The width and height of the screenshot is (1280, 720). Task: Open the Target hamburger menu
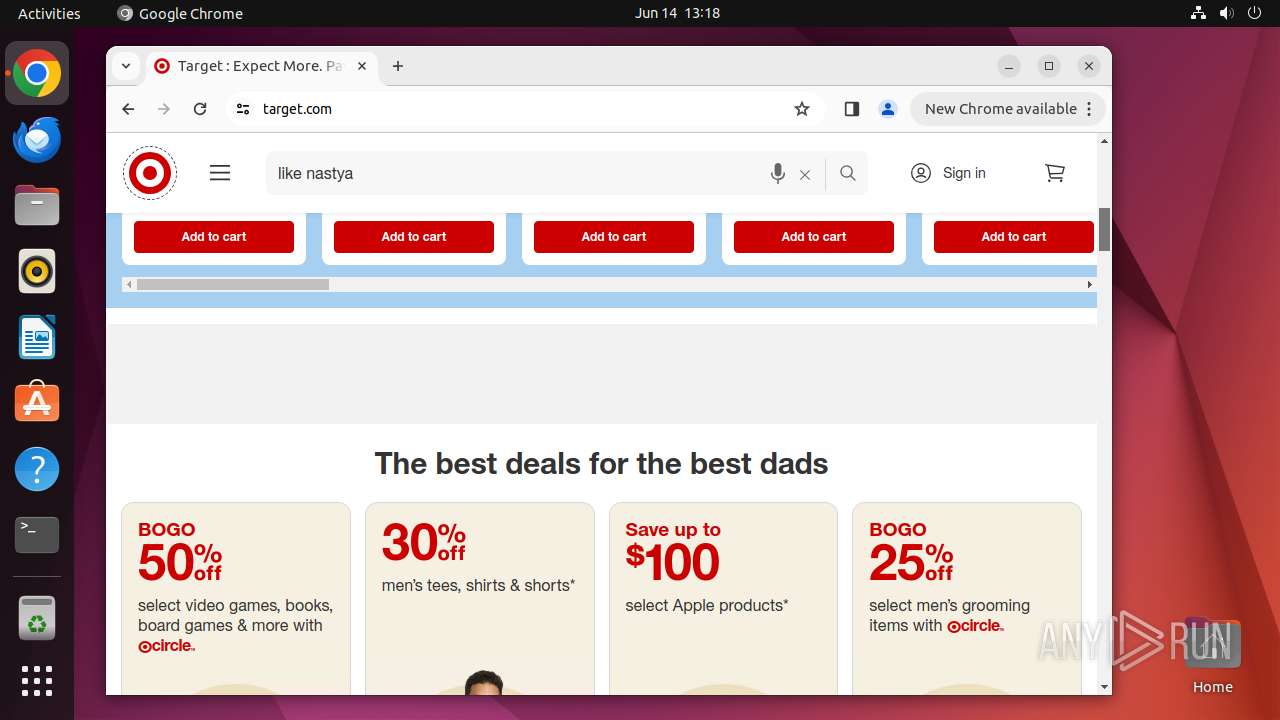(x=220, y=173)
